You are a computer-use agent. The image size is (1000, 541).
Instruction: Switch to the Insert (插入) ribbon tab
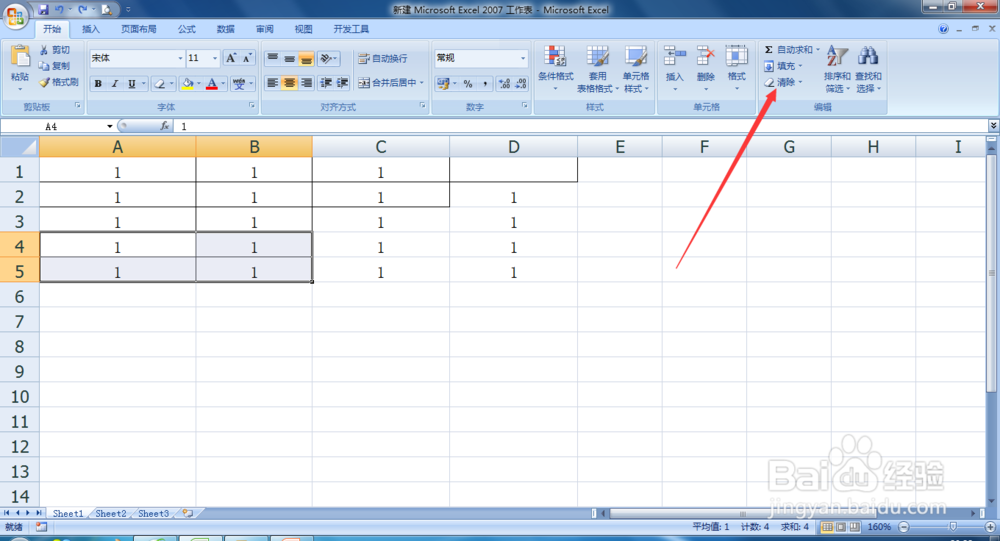pos(91,29)
